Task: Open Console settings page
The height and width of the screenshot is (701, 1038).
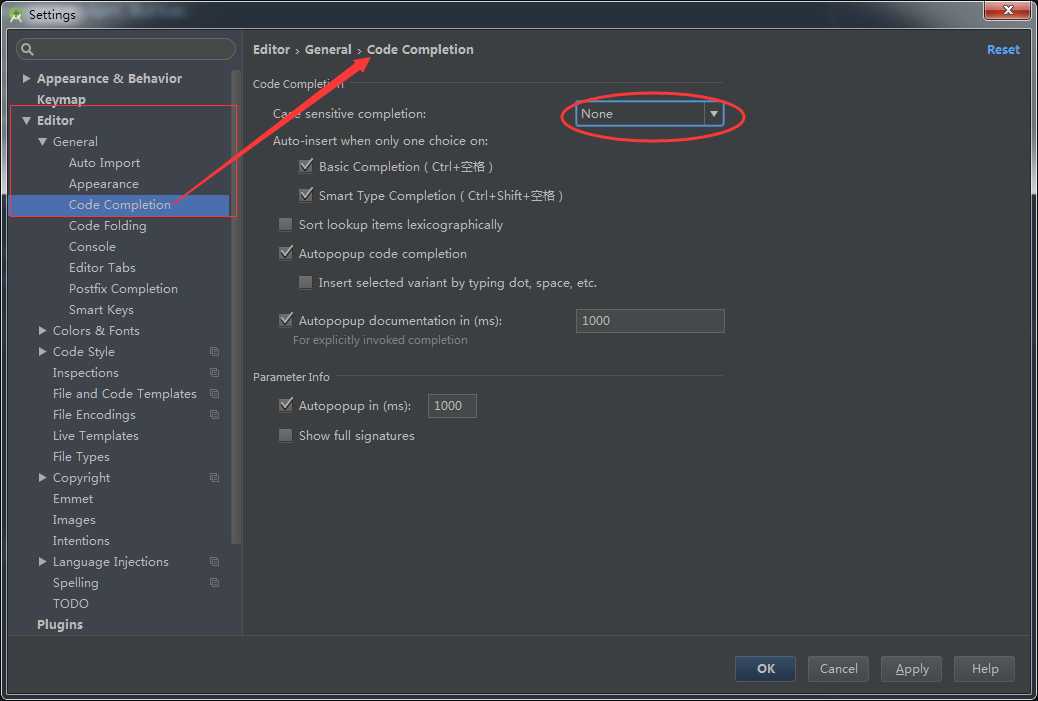Action: [x=92, y=246]
